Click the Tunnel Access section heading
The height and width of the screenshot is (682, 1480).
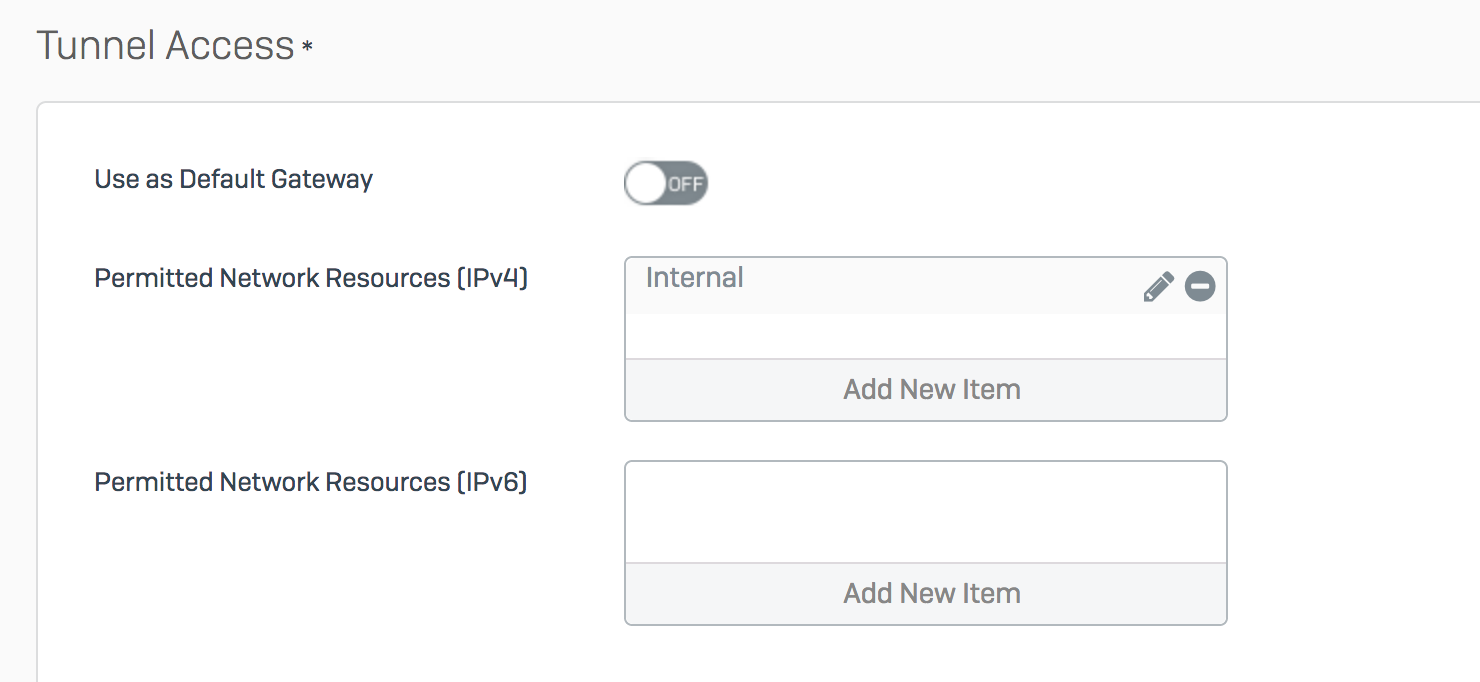click(x=165, y=46)
